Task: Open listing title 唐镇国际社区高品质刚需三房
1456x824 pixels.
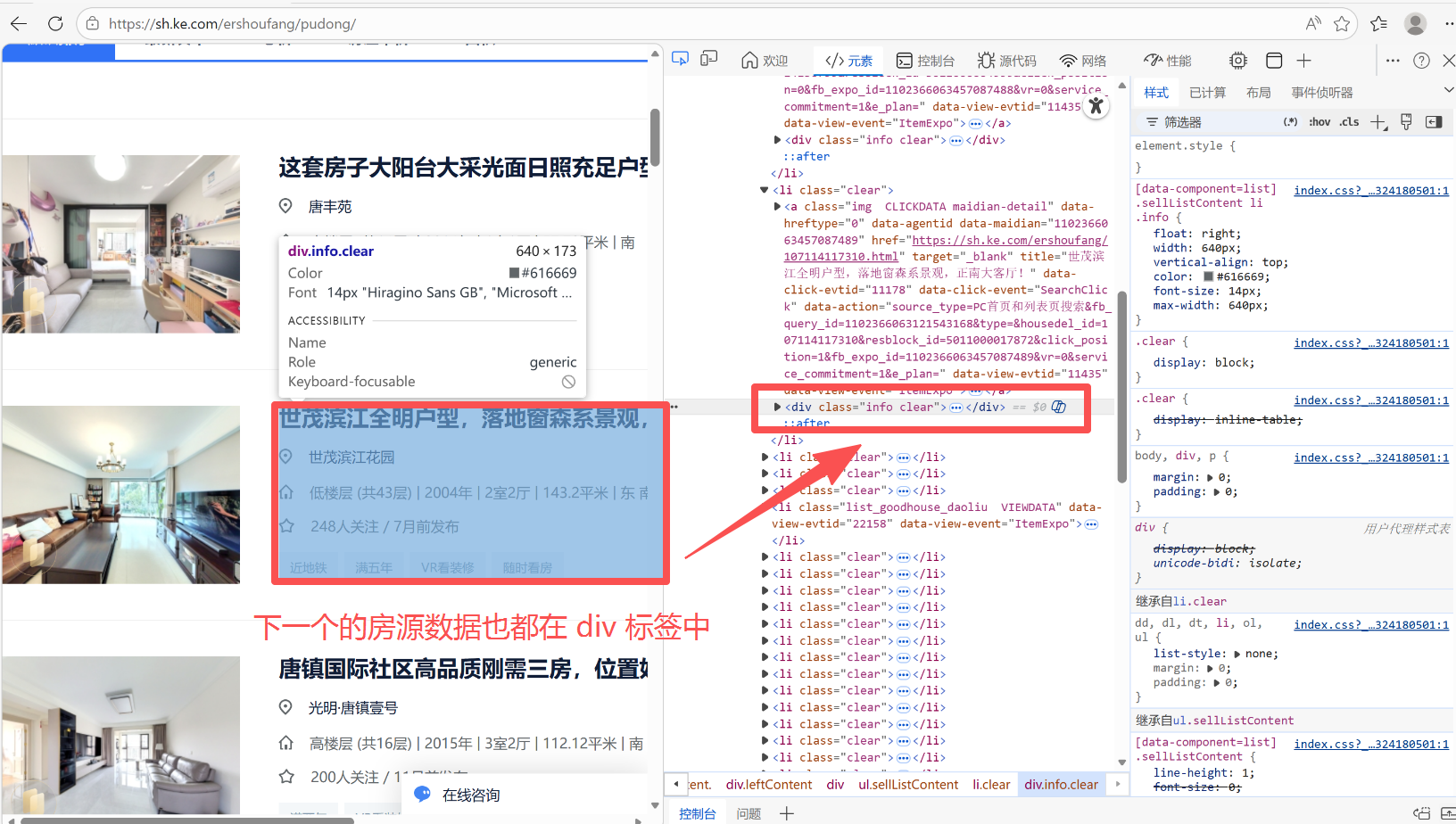Action: [x=463, y=668]
